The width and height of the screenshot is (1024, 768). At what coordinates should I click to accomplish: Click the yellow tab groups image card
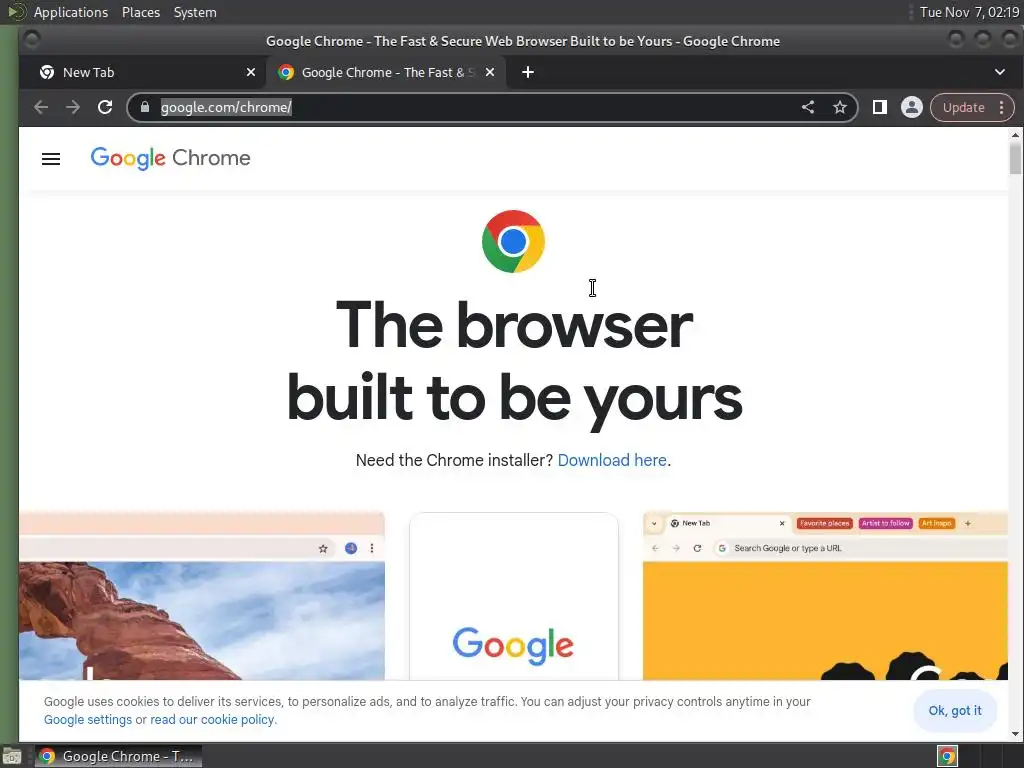[825, 596]
